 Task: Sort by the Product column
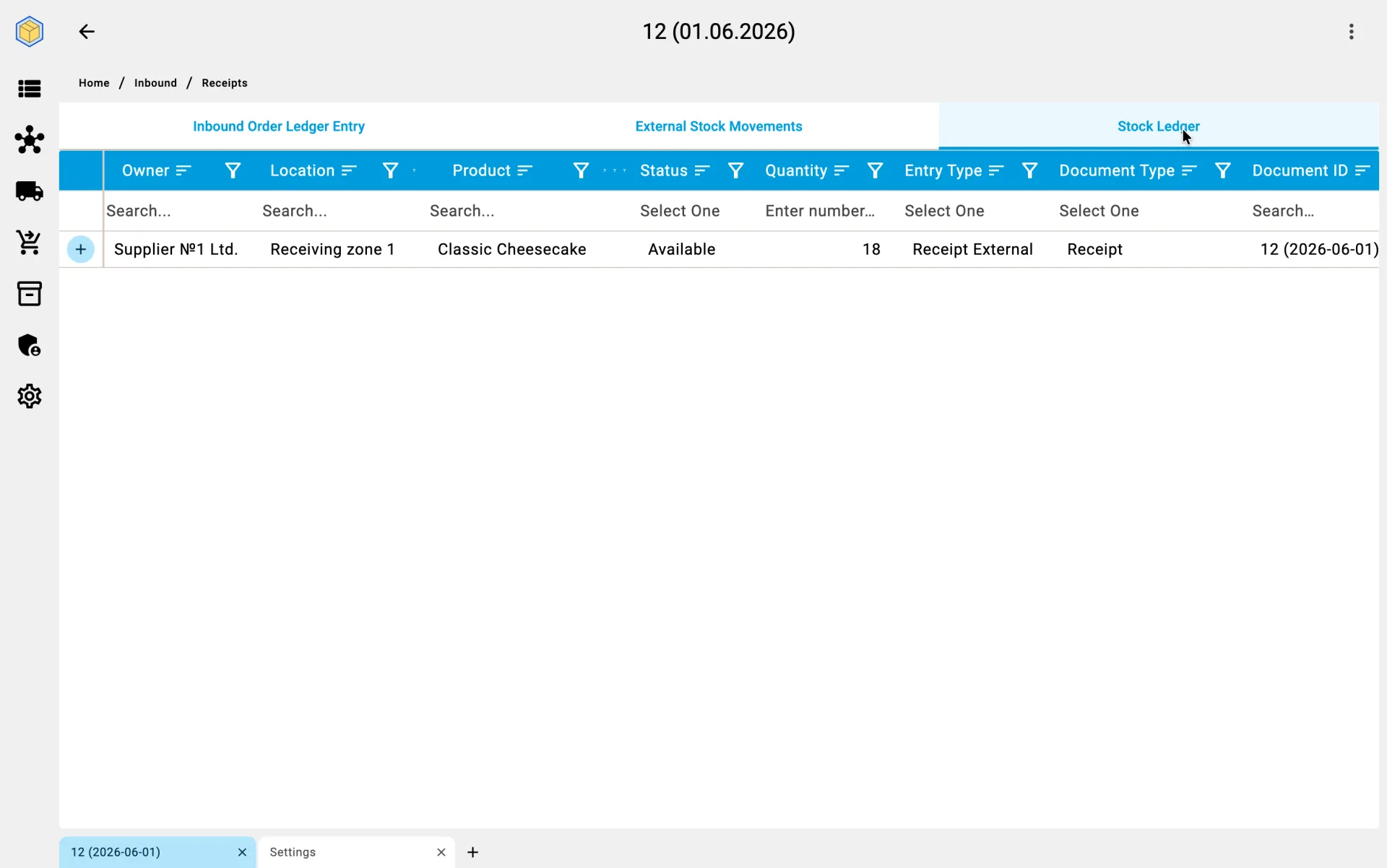click(525, 171)
